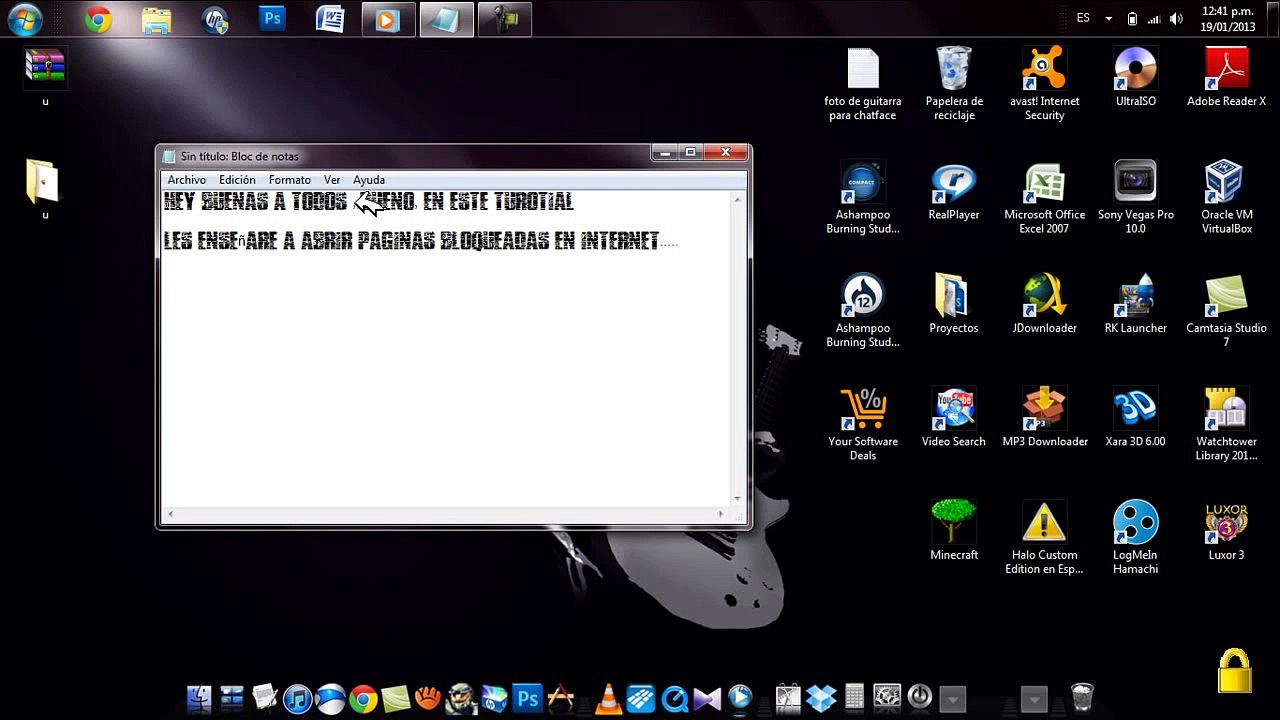The image size is (1280, 720).
Task: Switch to the Camtasia recorder taskbar button
Action: click(504, 19)
